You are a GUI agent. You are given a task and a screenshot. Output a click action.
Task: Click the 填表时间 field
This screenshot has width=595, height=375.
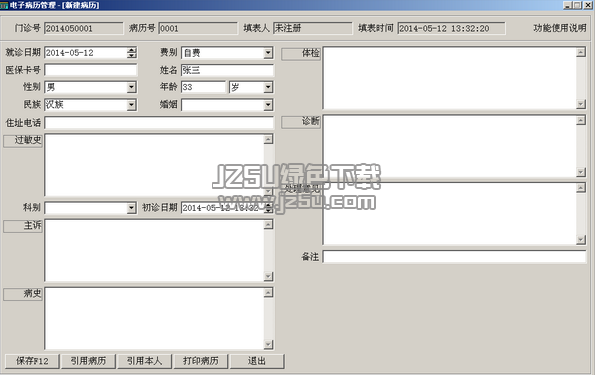(x=452, y=28)
